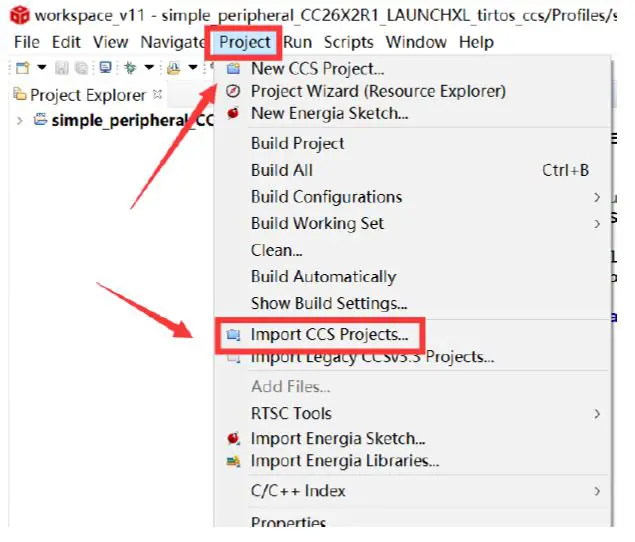Open the Scripts menu
The image size is (635, 542).
349,42
